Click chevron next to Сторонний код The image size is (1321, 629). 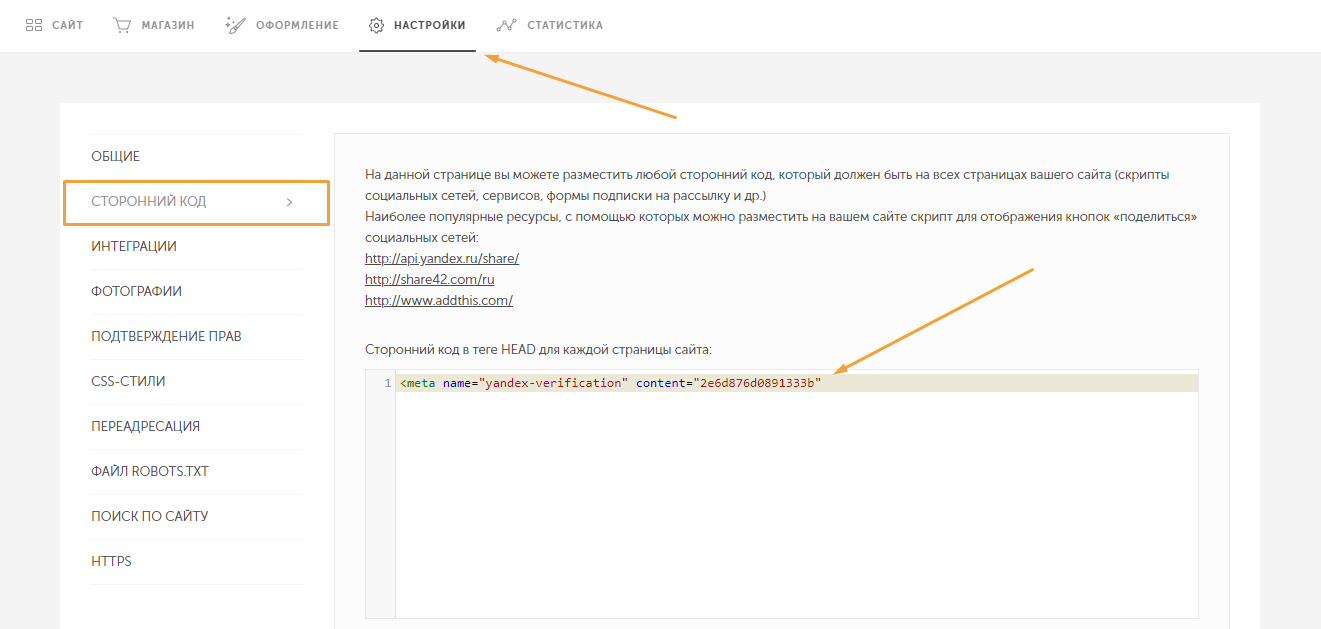point(289,202)
